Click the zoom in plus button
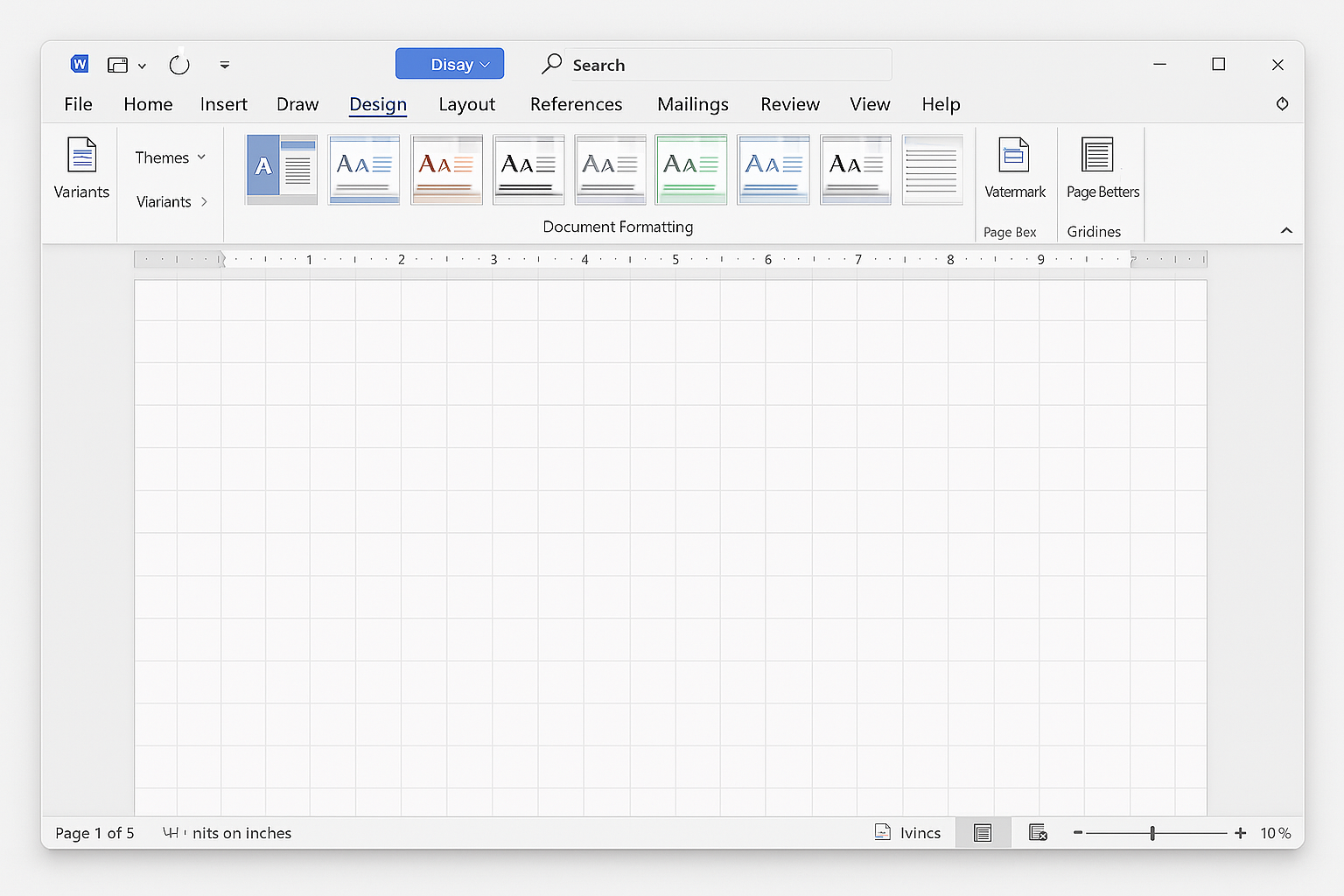Screen dimensions: 1344x896 click(1240, 833)
